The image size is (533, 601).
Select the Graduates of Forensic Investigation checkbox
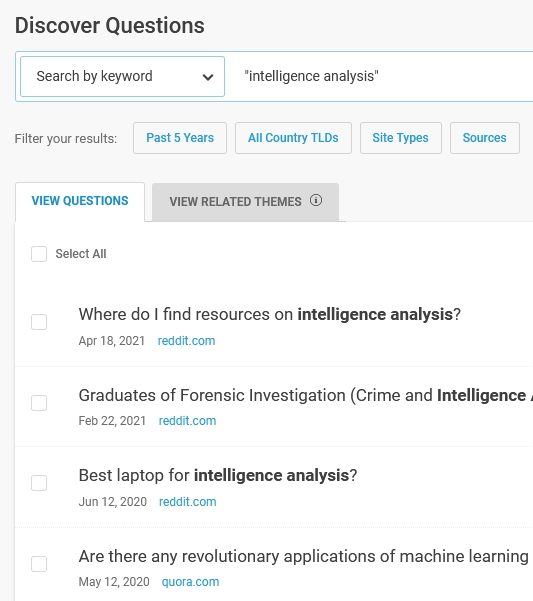tap(39, 403)
